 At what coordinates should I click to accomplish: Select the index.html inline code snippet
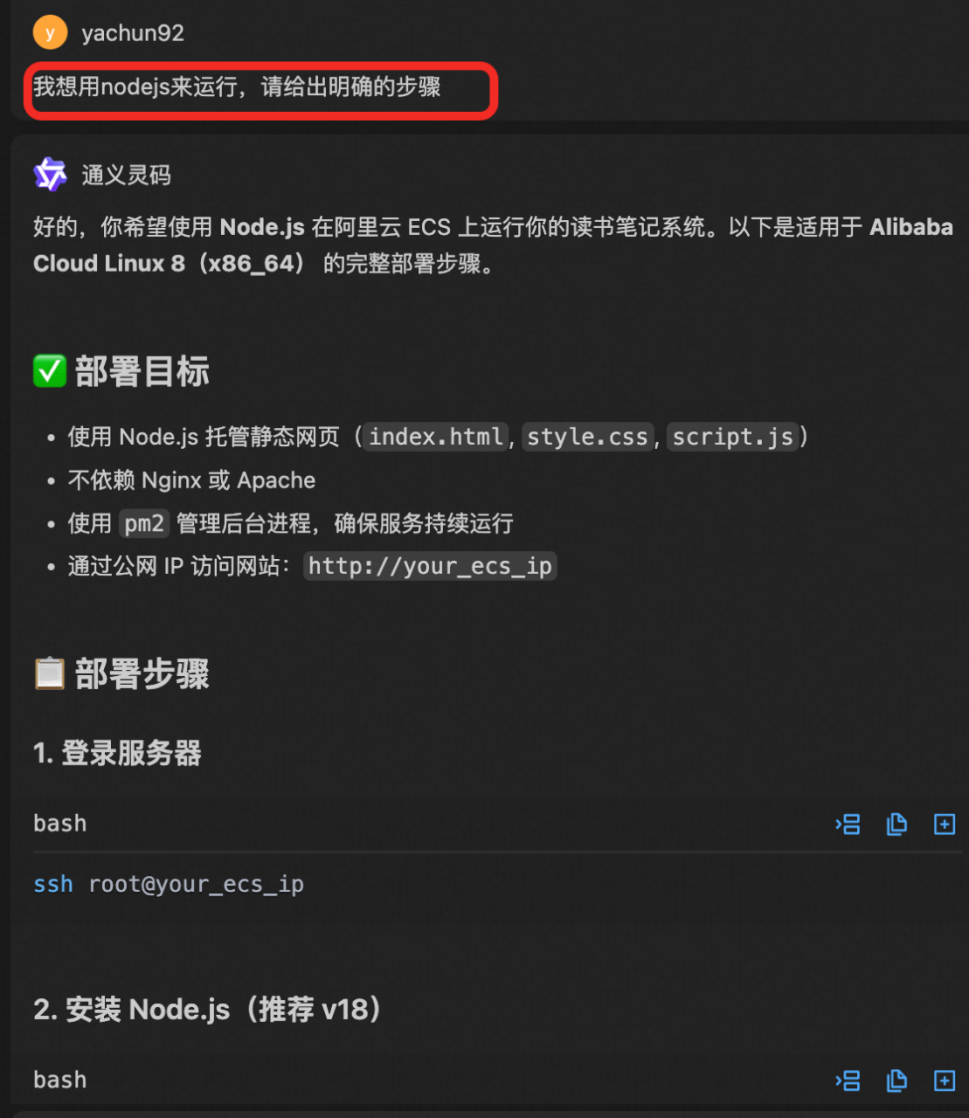click(436, 436)
